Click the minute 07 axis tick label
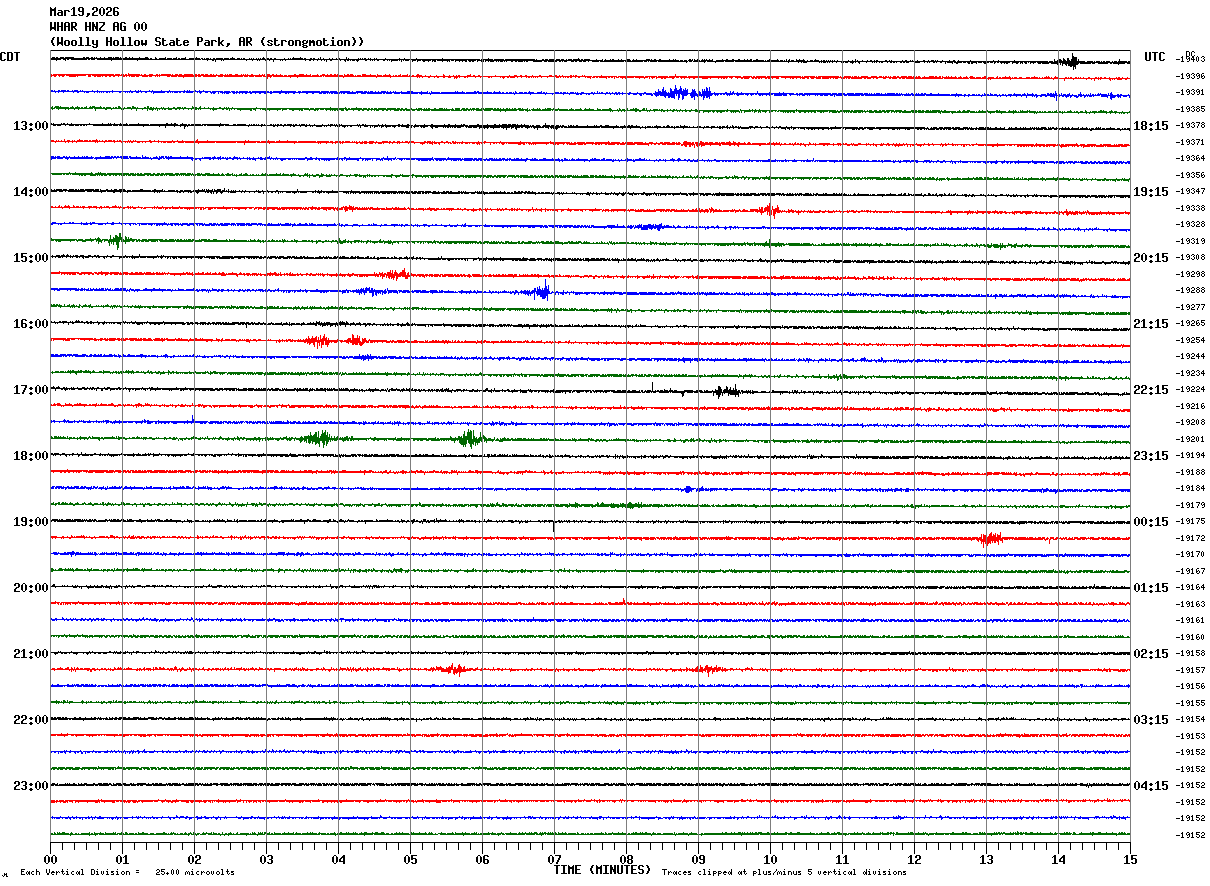Viewport: 1210px width, 886px height. pos(554,859)
